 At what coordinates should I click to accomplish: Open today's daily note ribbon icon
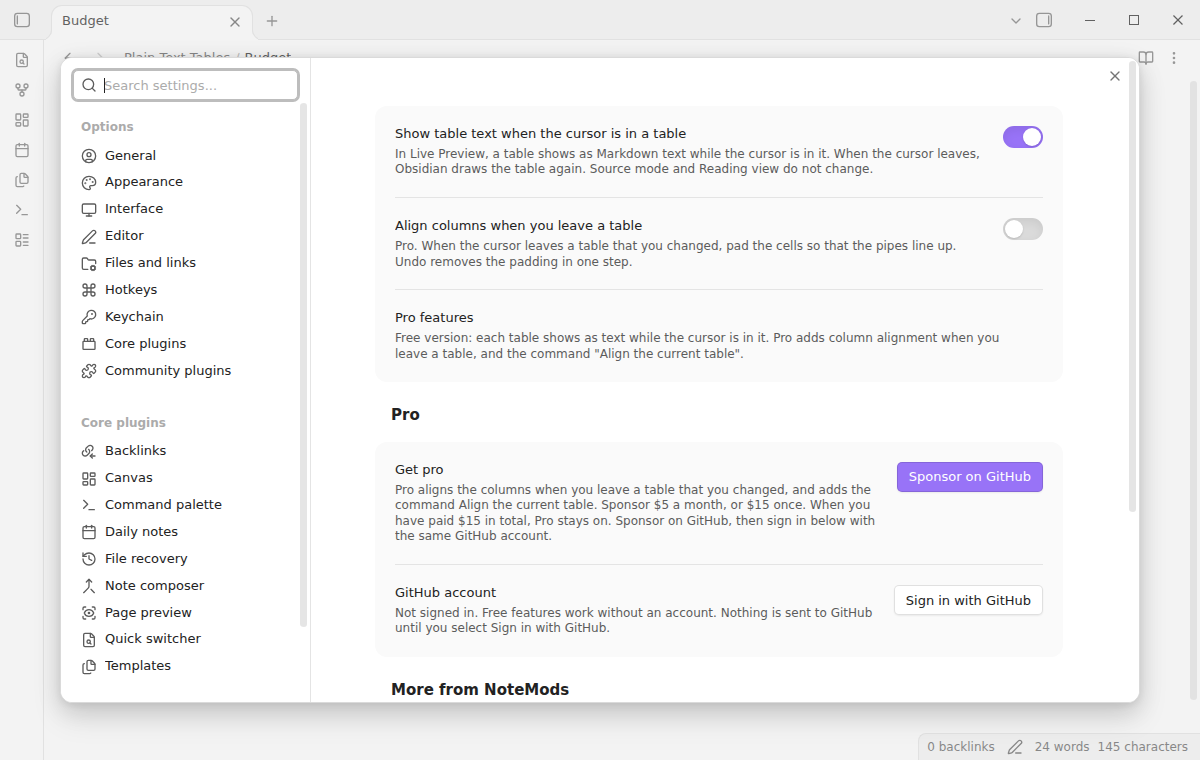[x=22, y=150]
